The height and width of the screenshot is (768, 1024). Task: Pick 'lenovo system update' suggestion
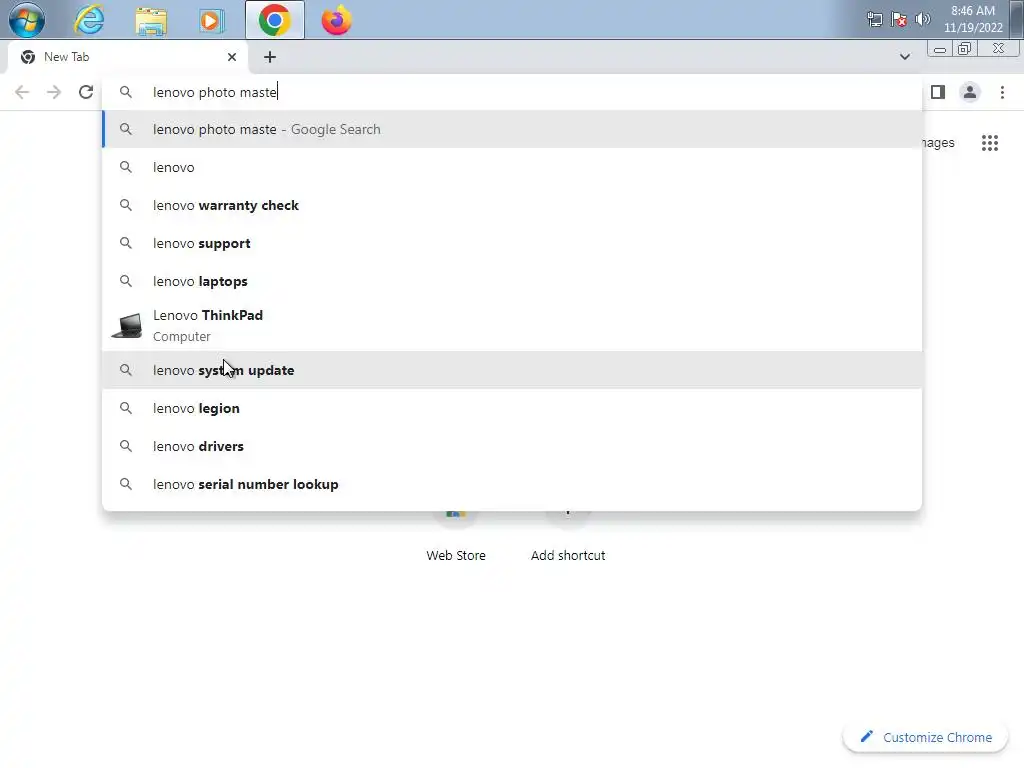click(512, 370)
